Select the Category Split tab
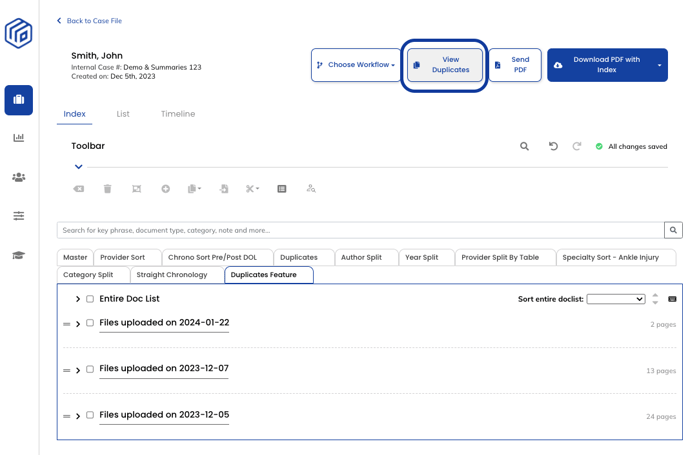The width and height of the screenshot is (688, 455). 93,275
